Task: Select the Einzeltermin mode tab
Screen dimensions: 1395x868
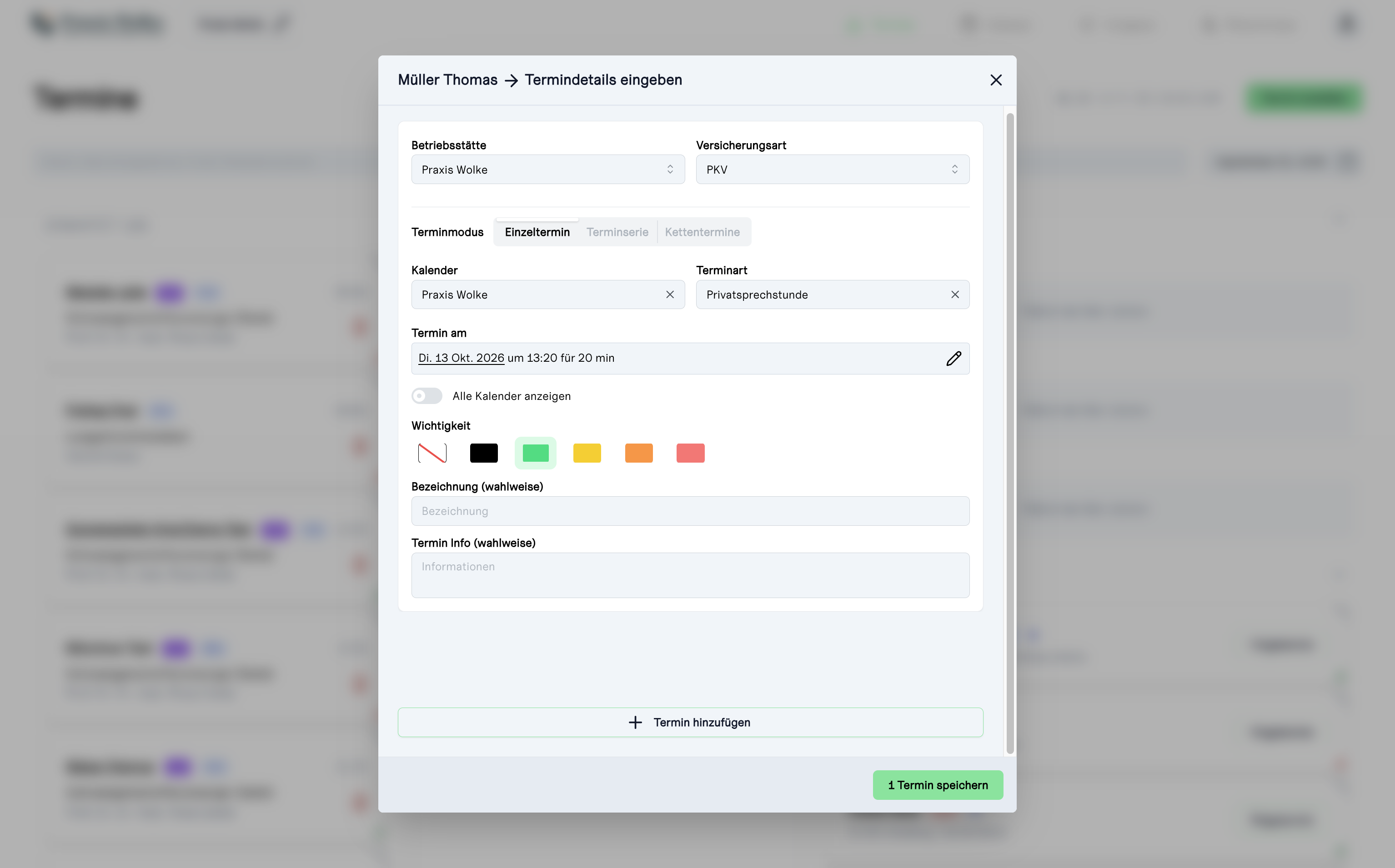Action: (x=537, y=232)
